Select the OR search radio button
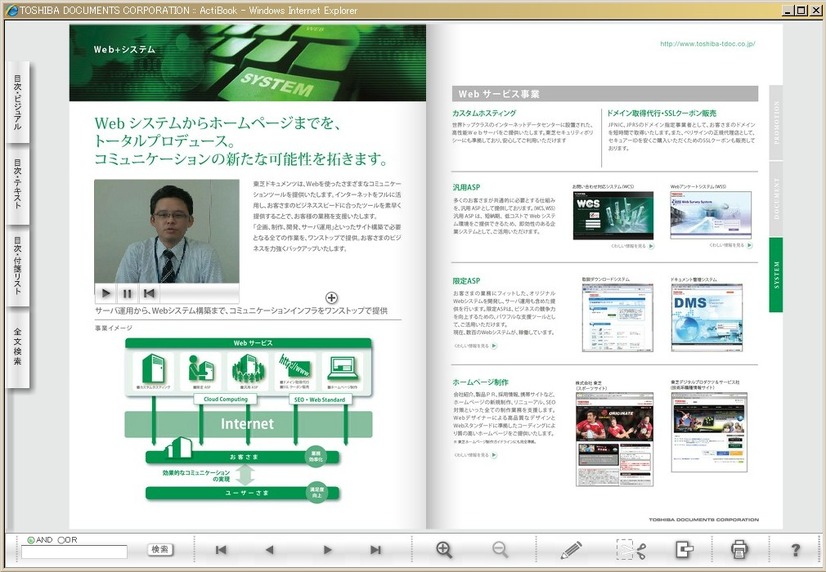The height and width of the screenshot is (572, 826). coord(61,540)
